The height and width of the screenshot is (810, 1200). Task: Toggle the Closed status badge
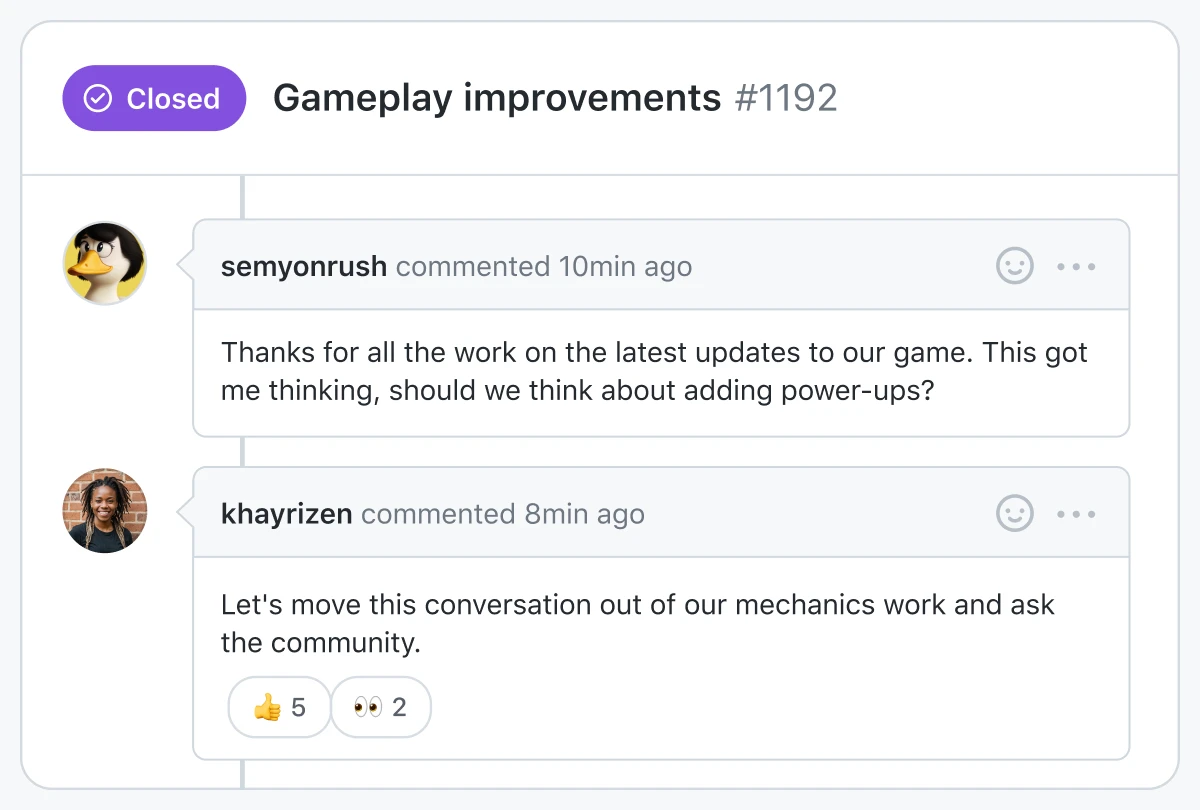(x=154, y=98)
